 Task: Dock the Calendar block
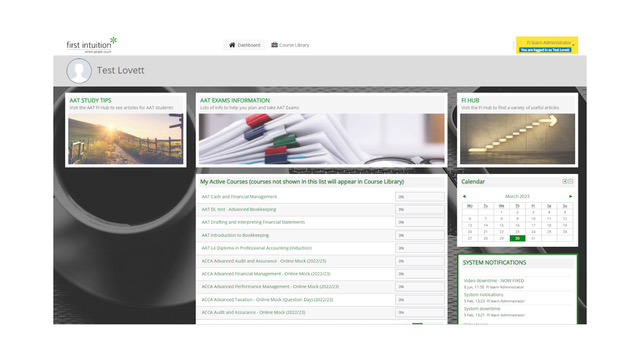565,181
